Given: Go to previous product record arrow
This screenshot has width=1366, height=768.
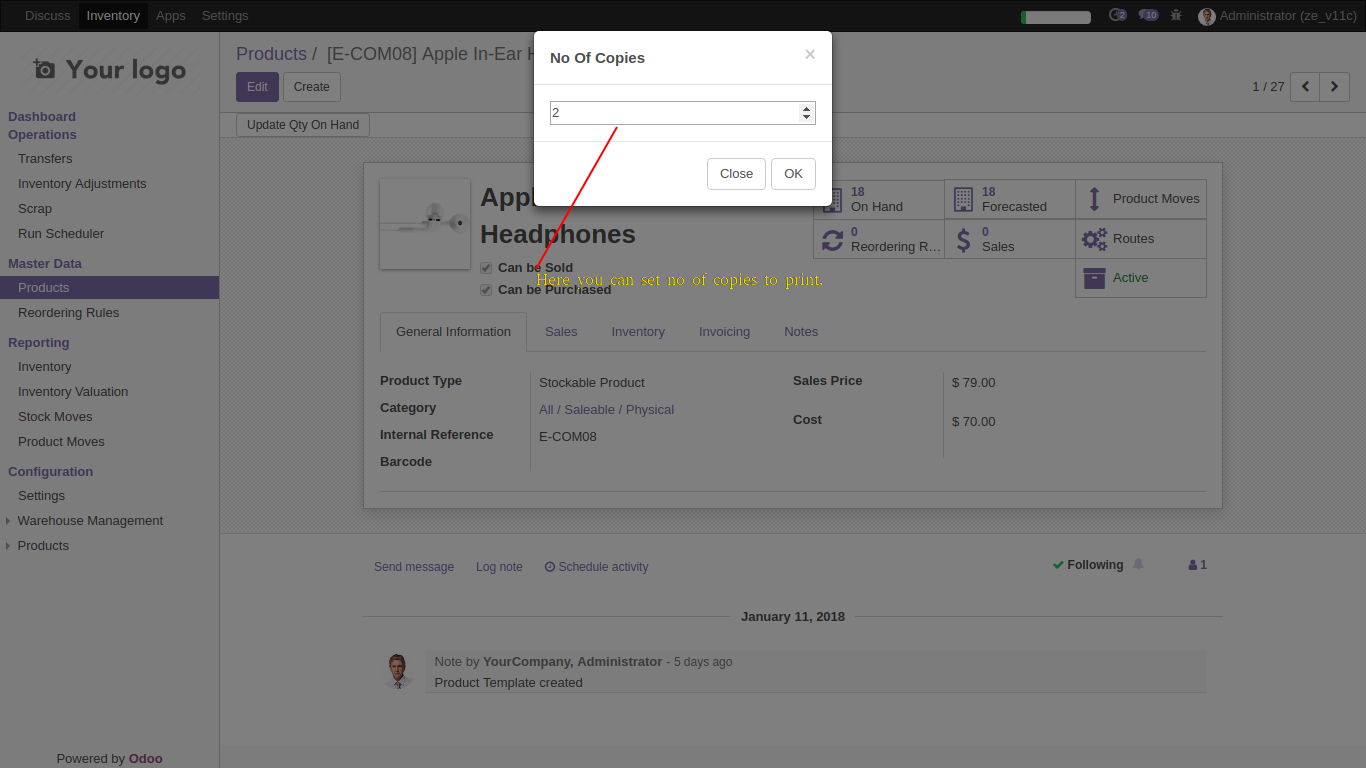Looking at the screenshot, I should tap(1305, 87).
